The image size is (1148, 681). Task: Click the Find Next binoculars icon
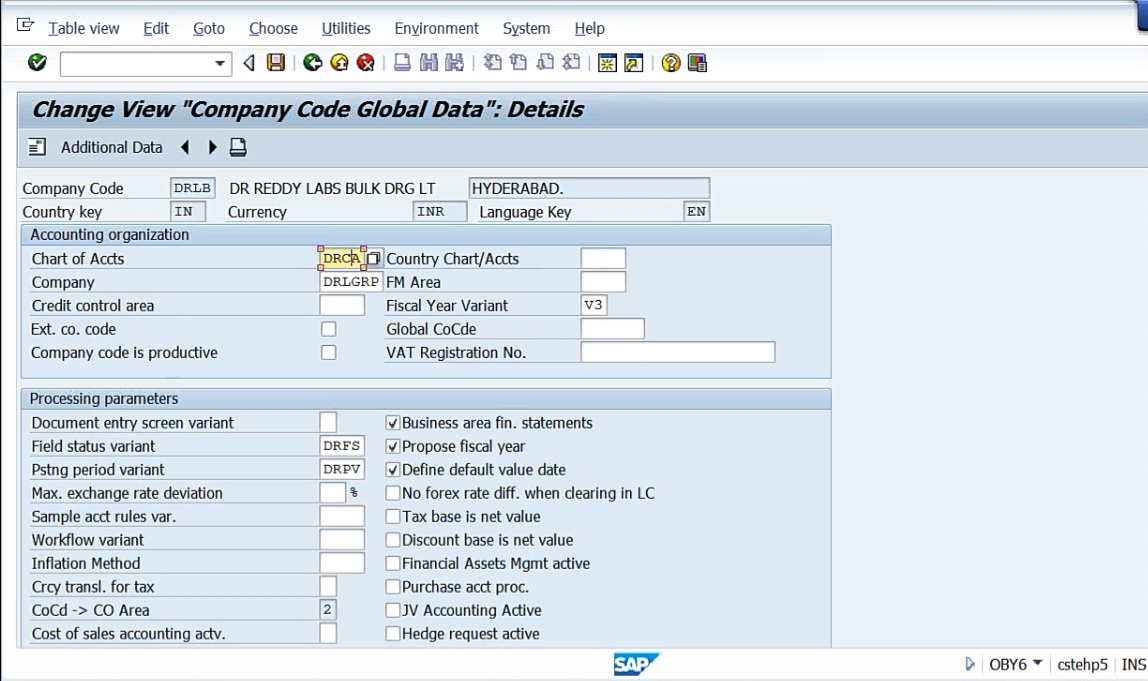(454, 63)
